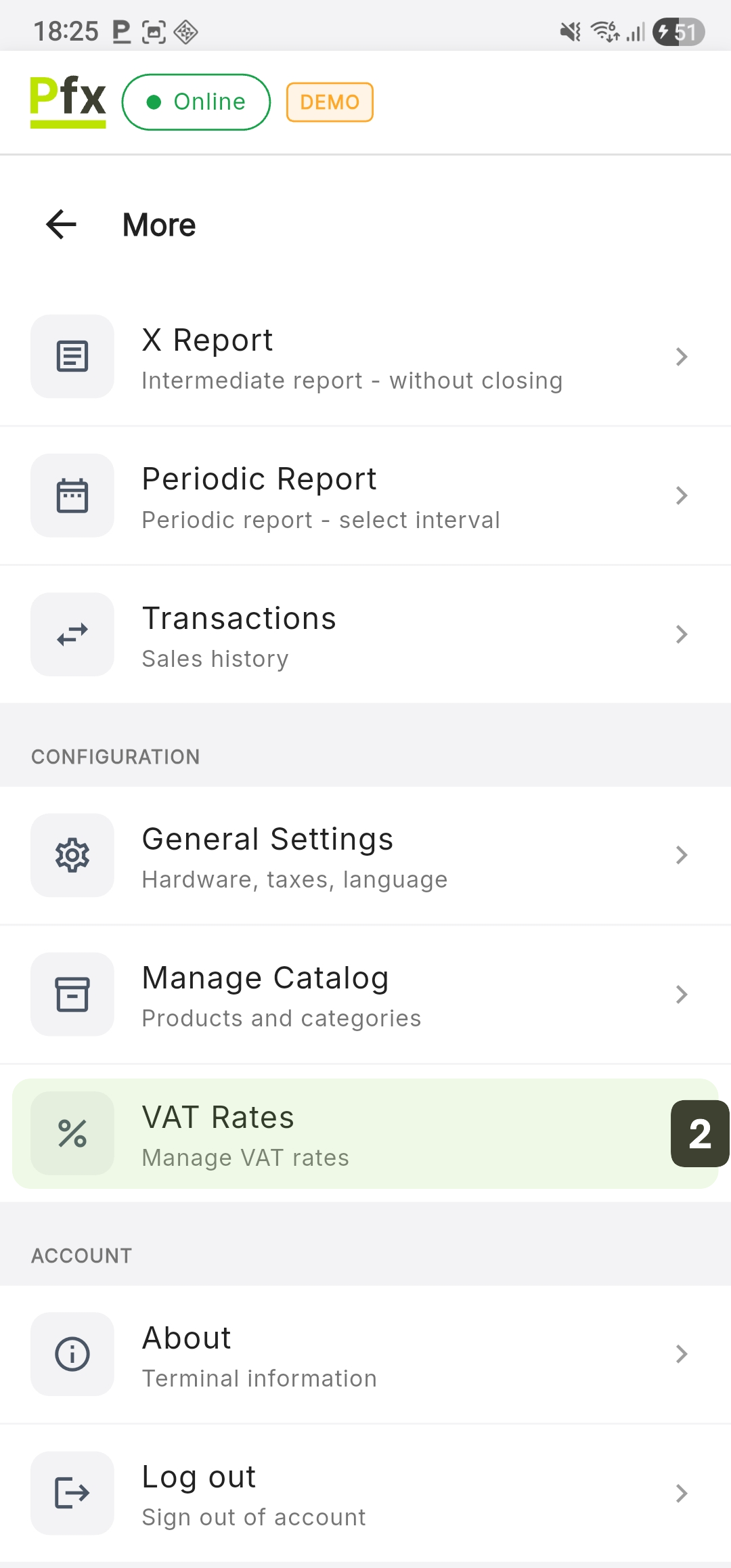
Task: Tap the Manage Catalog archive box icon
Action: pyautogui.click(x=72, y=994)
